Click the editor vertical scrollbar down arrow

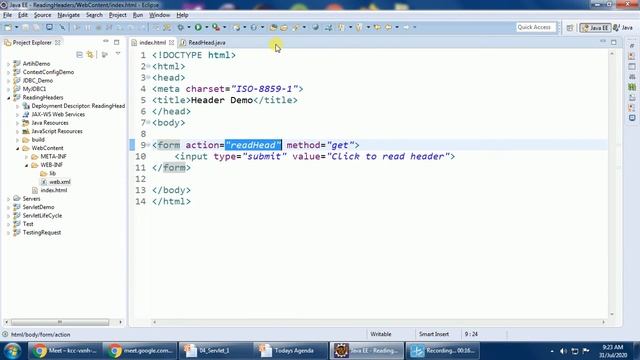tap(612, 314)
